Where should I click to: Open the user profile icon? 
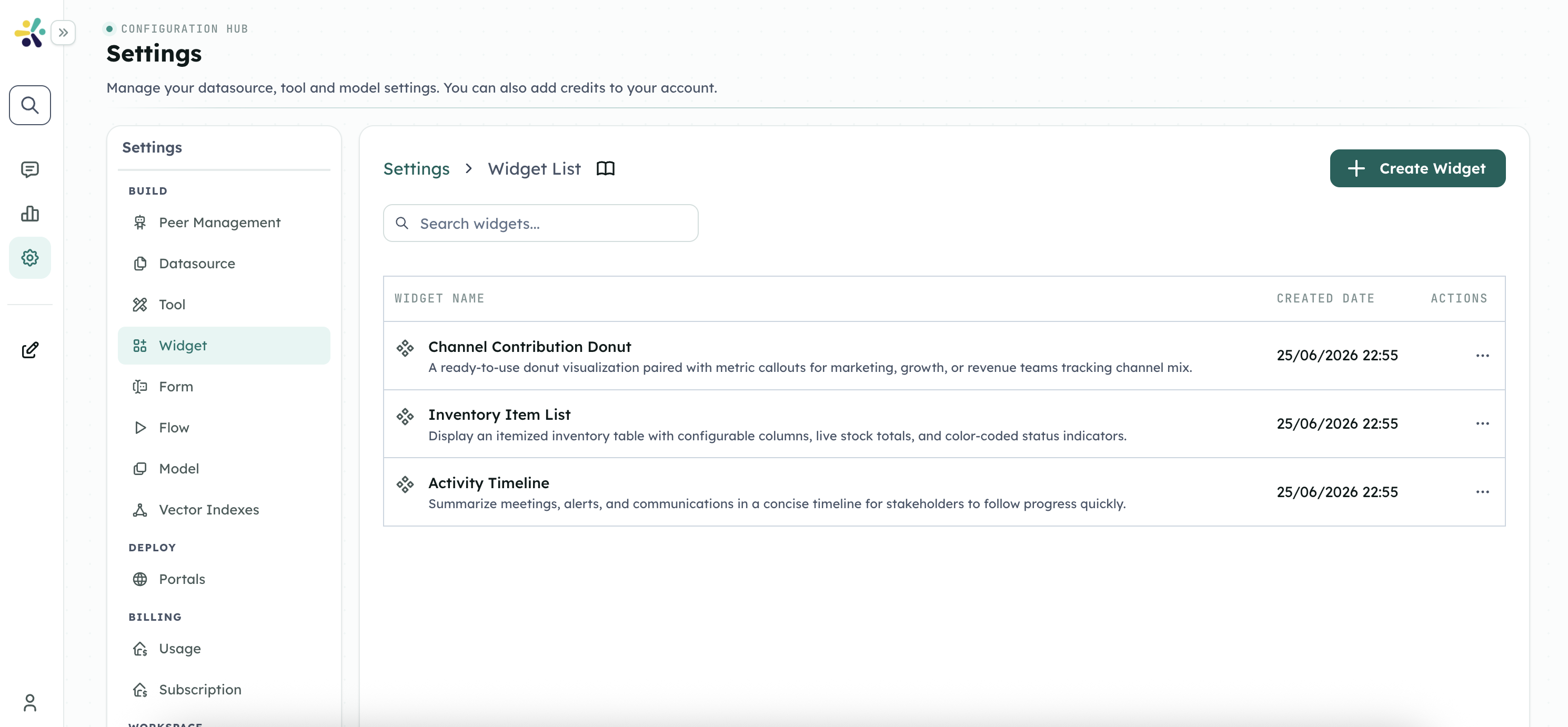[x=30, y=703]
